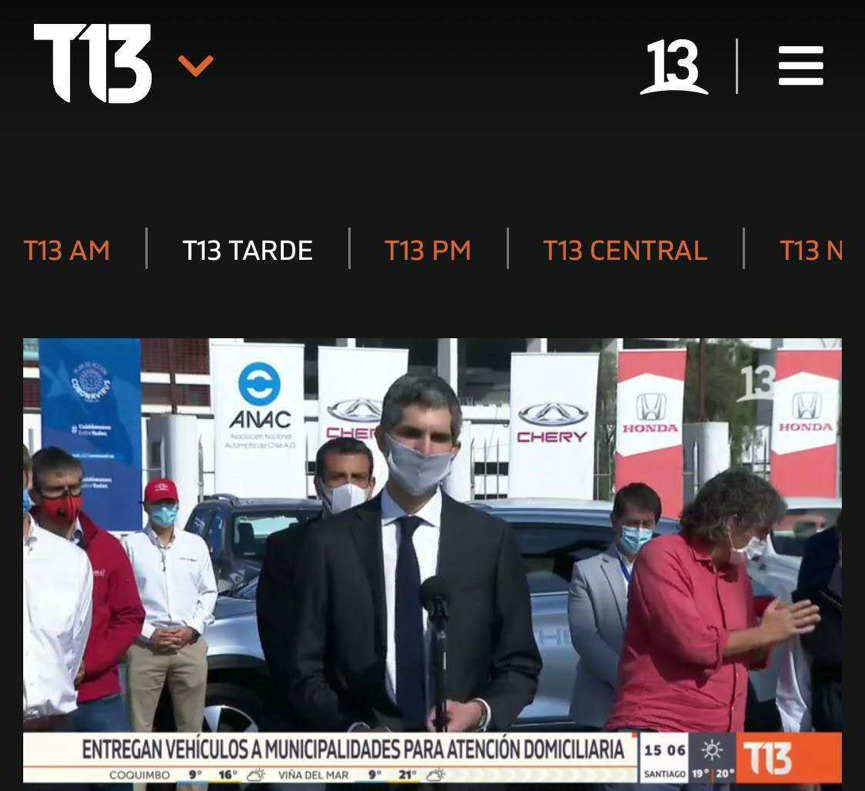Open the T13 CENTRAL tab
Image resolution: width=865 pixels, height=791 pixels.
(x=624, y=250)
